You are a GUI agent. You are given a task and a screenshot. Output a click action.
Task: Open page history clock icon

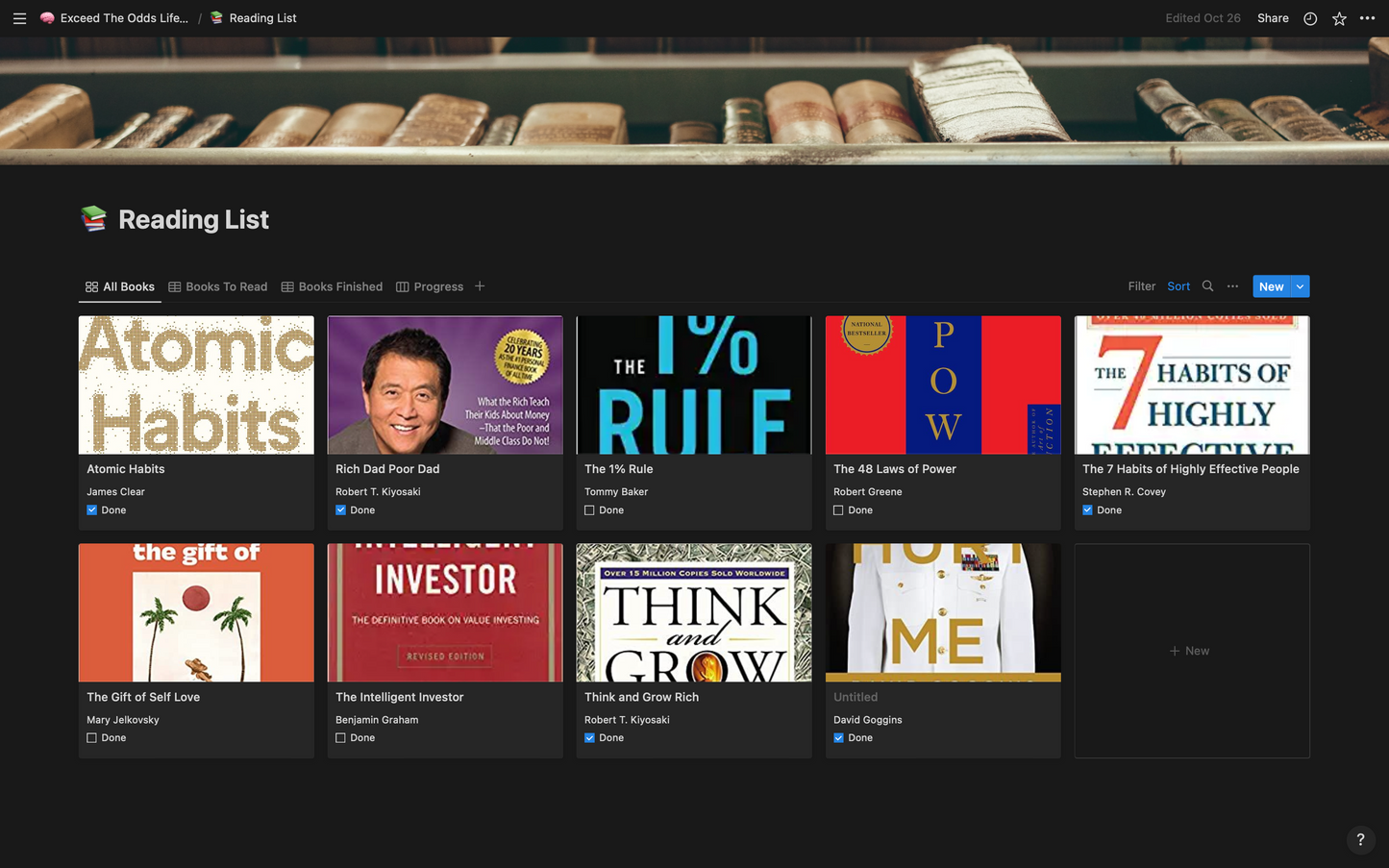1310,18
